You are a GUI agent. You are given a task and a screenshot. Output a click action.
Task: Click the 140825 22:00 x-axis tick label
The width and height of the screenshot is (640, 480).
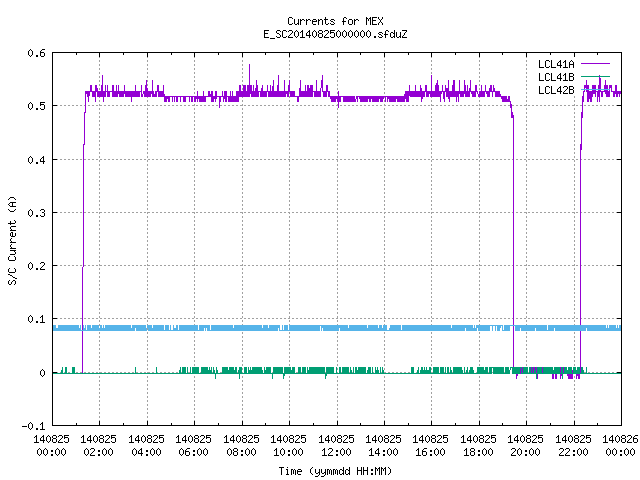[x=573, y=445]
